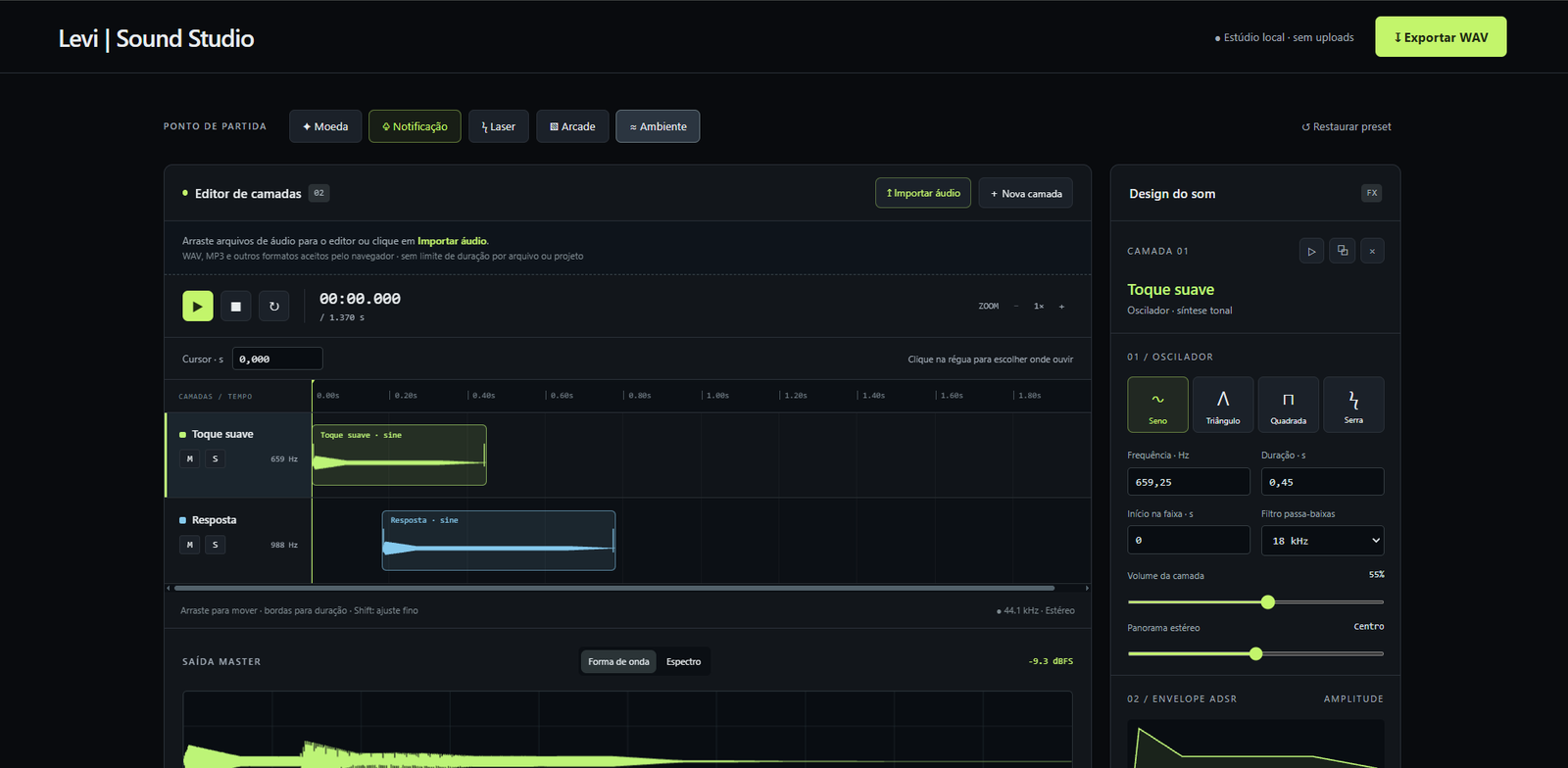Click the 44.1 kHz · Estéreo status
This screenshot has height=768, width=1568.
[1036, 610]
